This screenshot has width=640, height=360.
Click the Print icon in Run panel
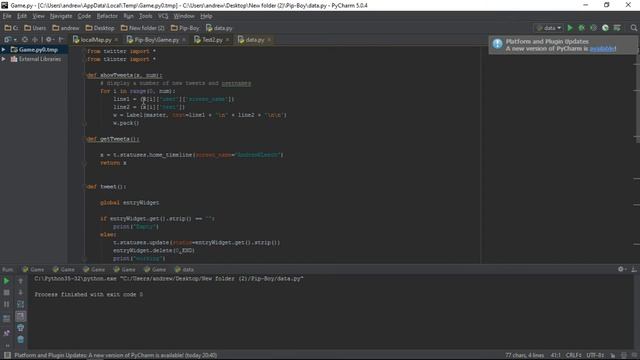[20, 328]
